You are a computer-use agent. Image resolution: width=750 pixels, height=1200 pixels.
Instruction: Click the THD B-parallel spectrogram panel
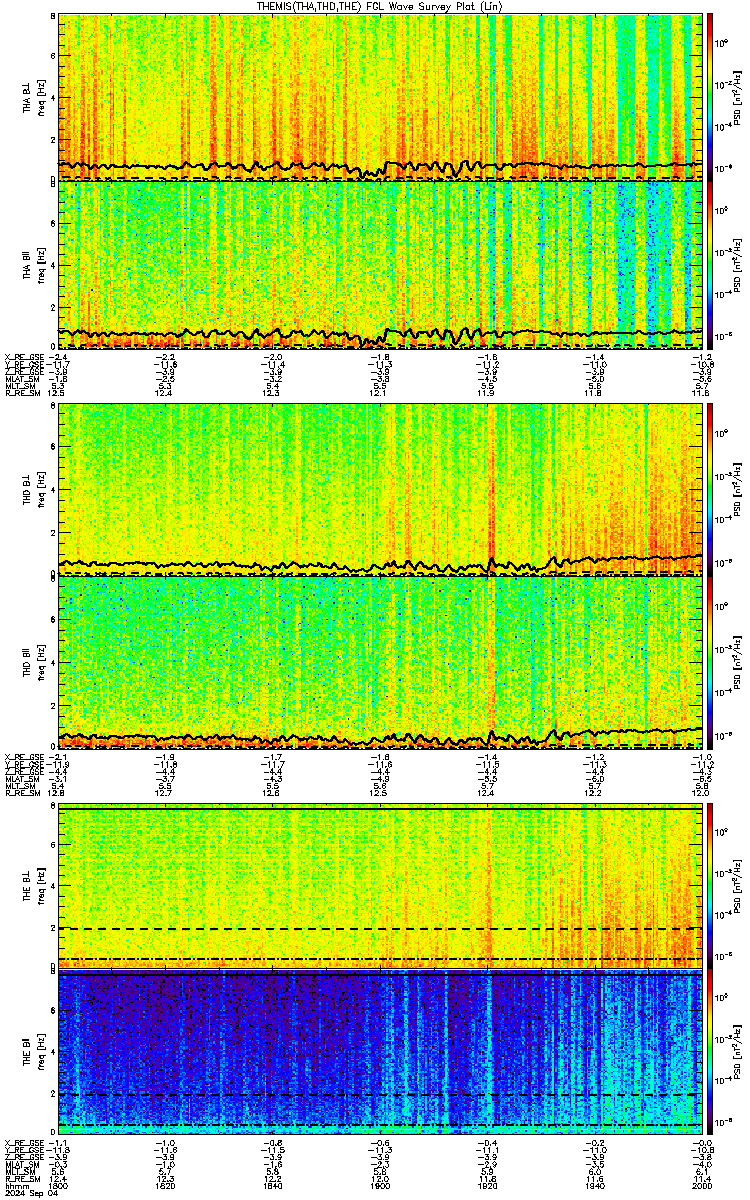(x=380, y=661)
